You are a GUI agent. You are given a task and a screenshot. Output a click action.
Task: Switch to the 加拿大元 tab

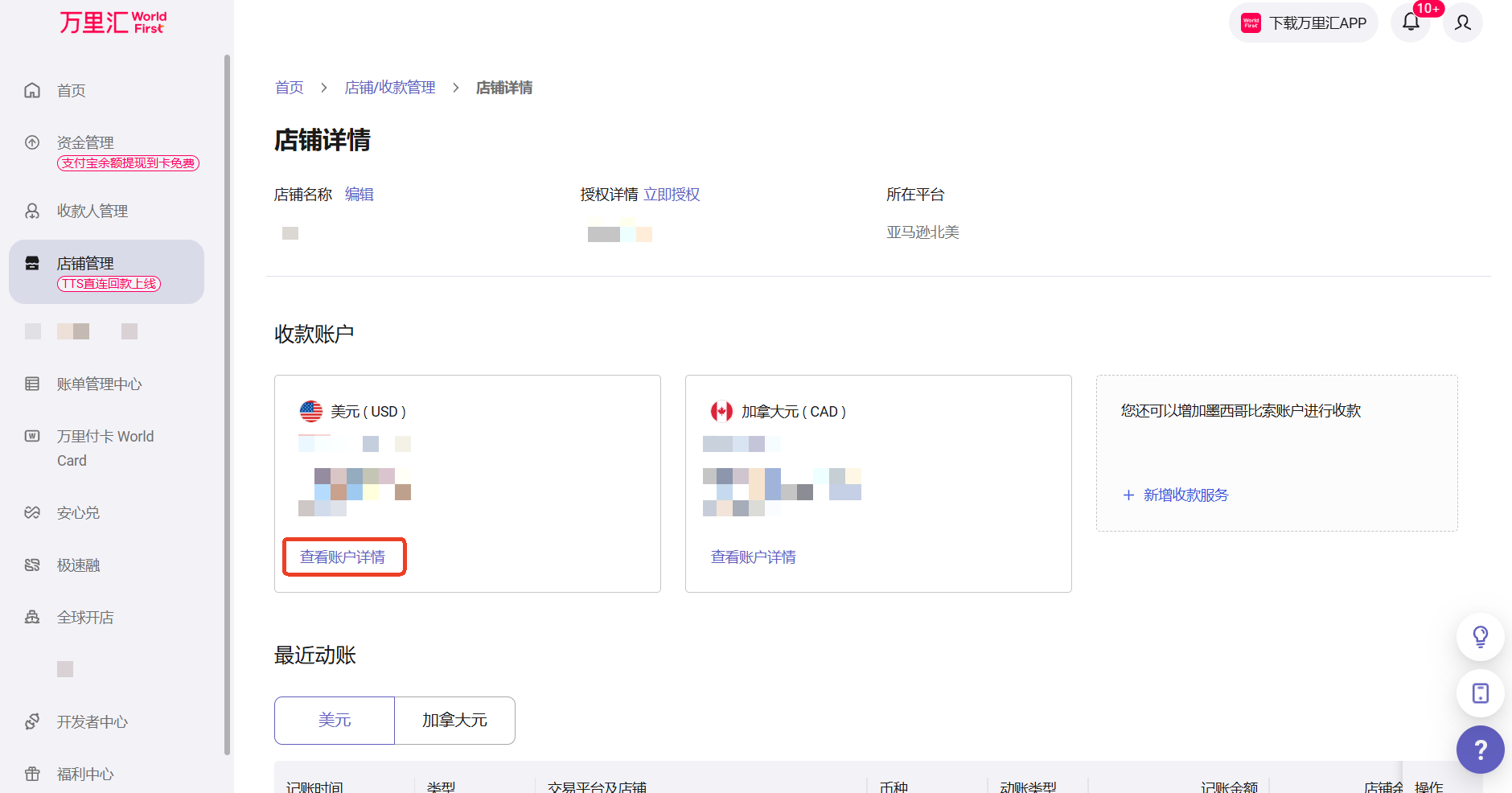click(x=454, y=720)
